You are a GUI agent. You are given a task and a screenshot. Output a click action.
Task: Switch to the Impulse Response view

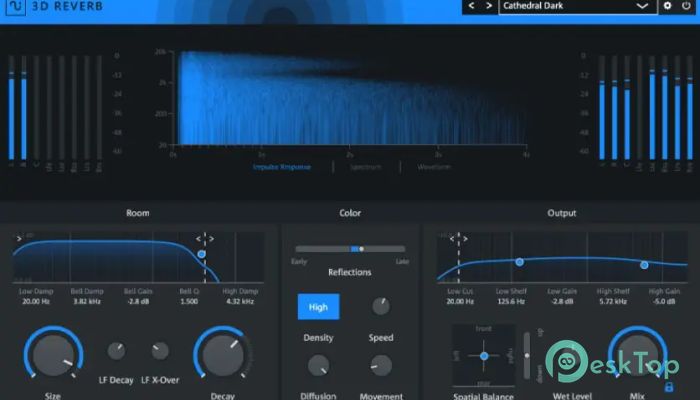coord(280,167)
